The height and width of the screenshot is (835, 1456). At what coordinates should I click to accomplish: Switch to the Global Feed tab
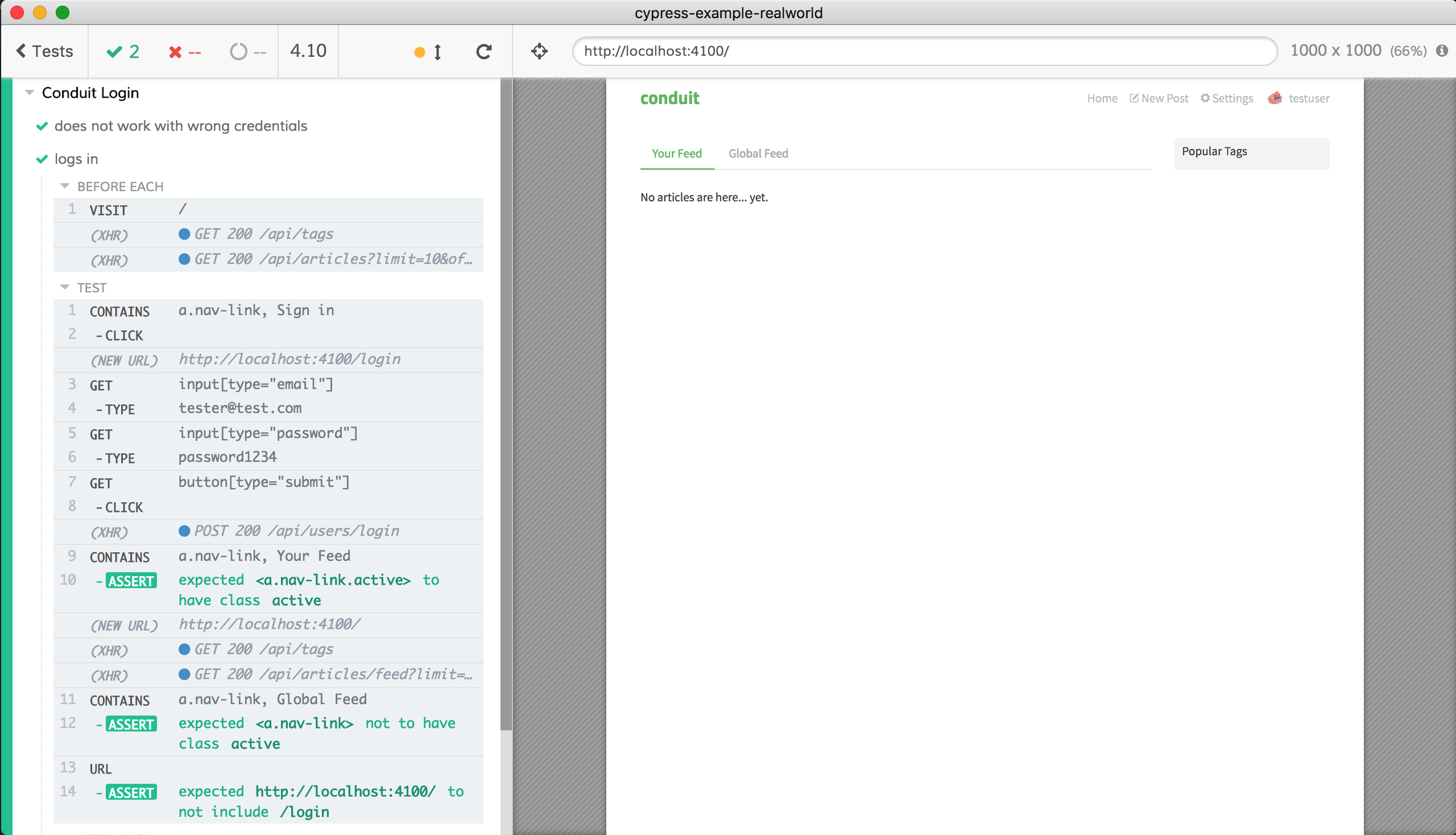click(x=758, y=153)
